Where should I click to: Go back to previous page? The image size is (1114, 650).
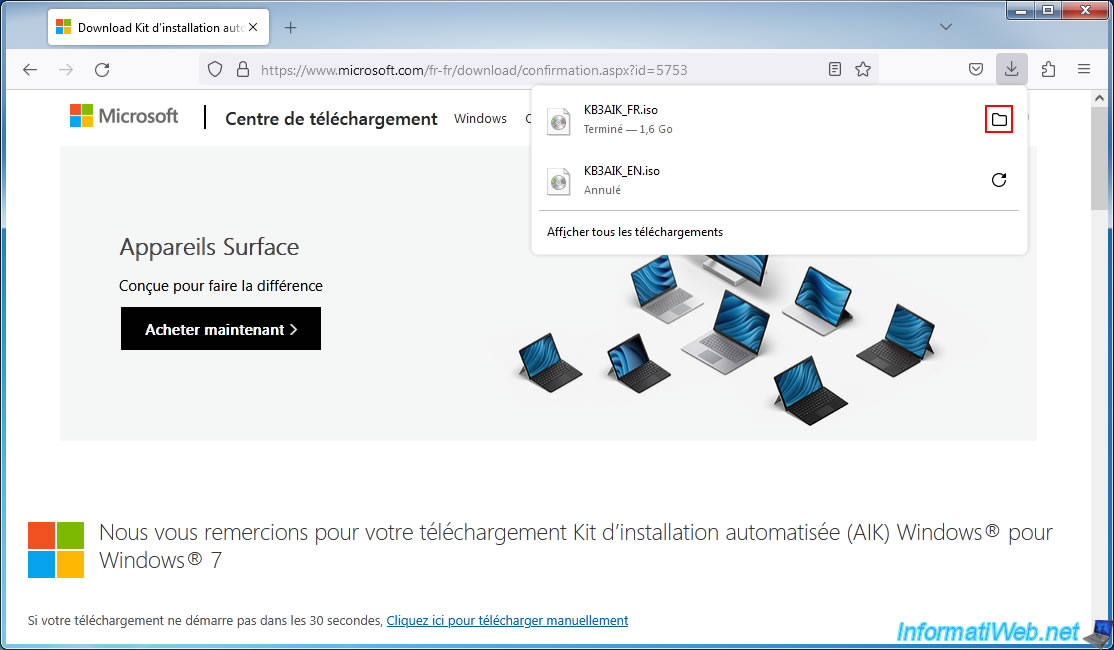pos(30,70)
